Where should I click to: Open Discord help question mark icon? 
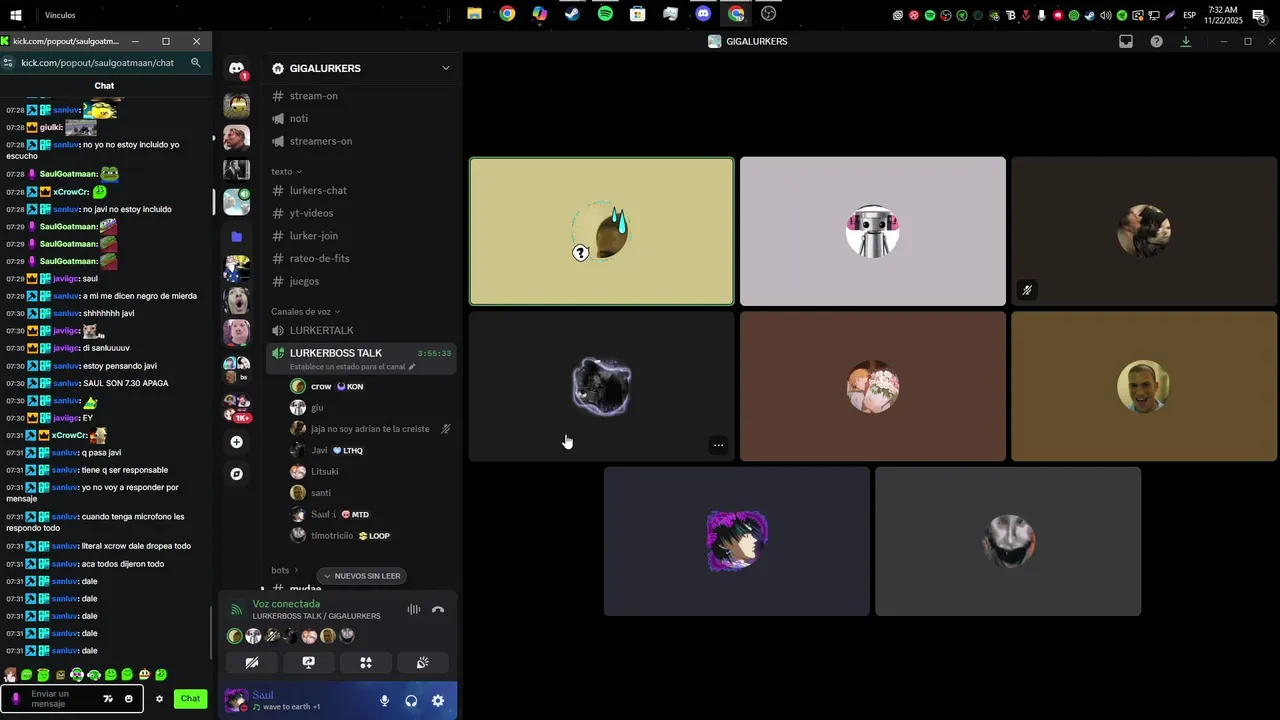click(1156, 41)
